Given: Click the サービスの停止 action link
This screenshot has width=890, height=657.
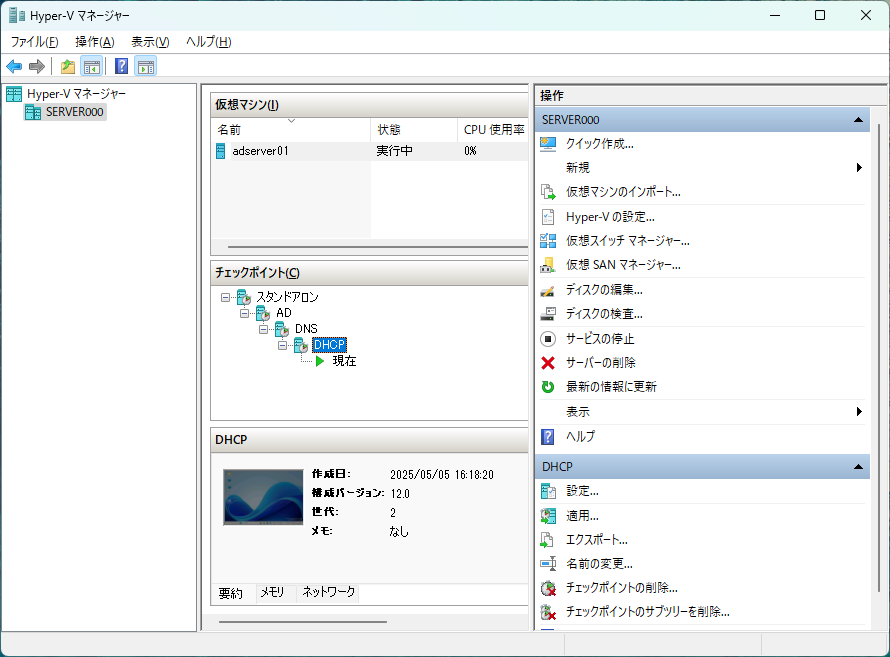Looking at the screenshot, I should pyautogui.click(x=600, y=339).
